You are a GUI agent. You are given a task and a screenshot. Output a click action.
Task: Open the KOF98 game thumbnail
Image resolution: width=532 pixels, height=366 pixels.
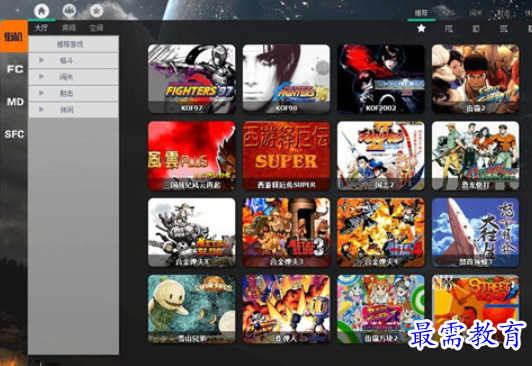pyautogui.click(x=286, y=79)
